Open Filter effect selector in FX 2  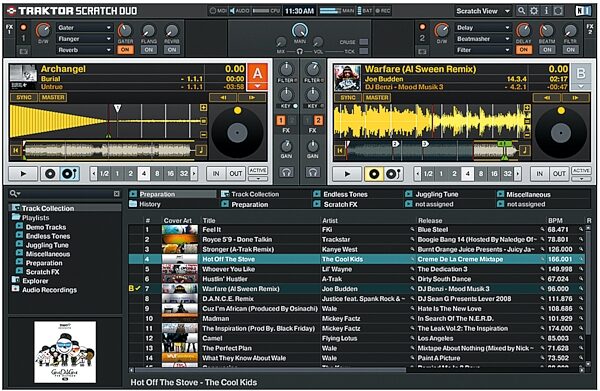point(483,50)
